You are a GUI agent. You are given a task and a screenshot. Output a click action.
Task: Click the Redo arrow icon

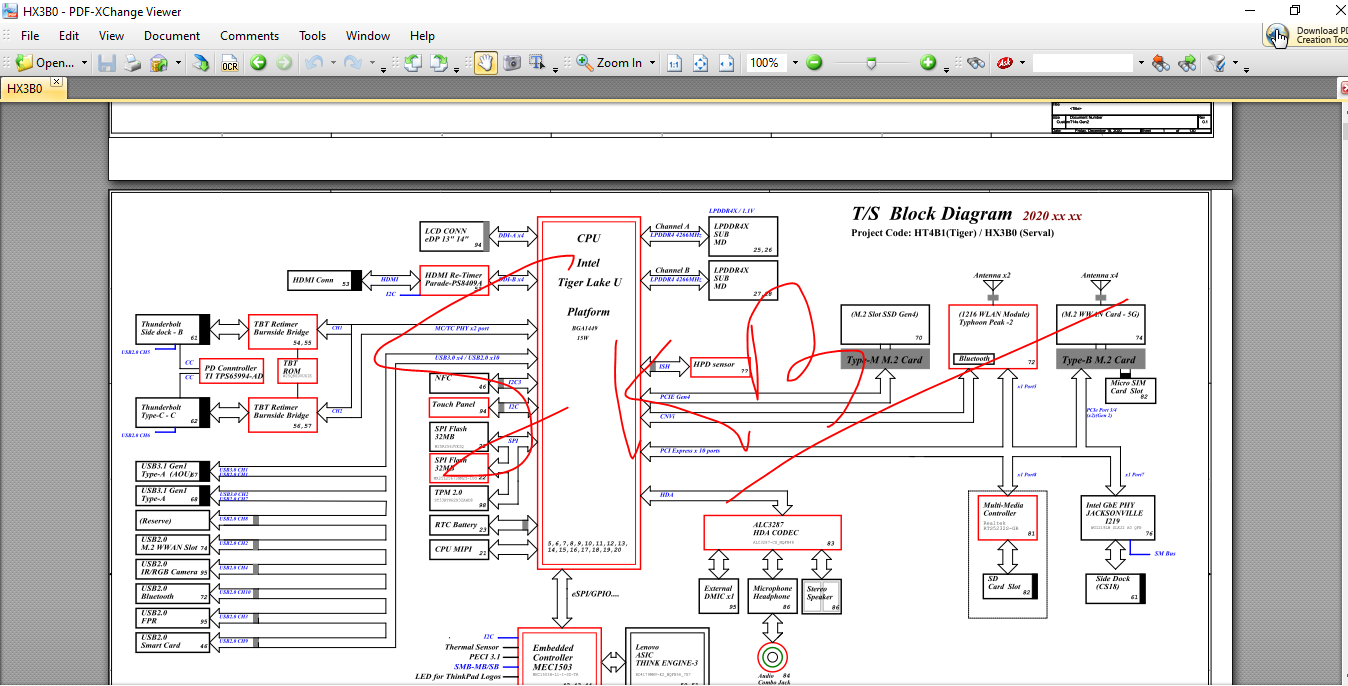click(x=353, y=63)
